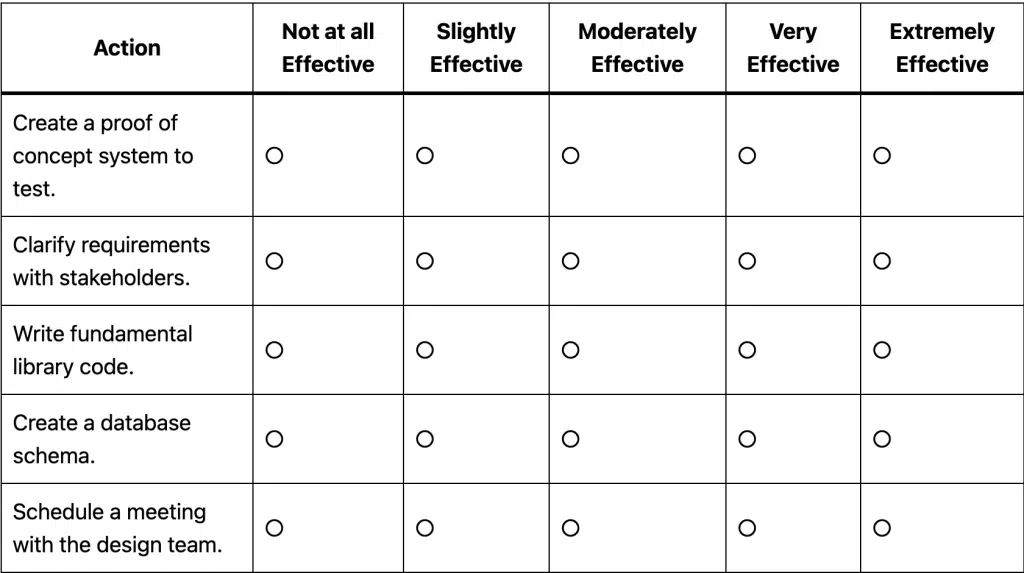Rate clarifying requirements as Extremely Effective
Image resolution: width=1024 pixels, height=573 pixels.
click(882, 261)
